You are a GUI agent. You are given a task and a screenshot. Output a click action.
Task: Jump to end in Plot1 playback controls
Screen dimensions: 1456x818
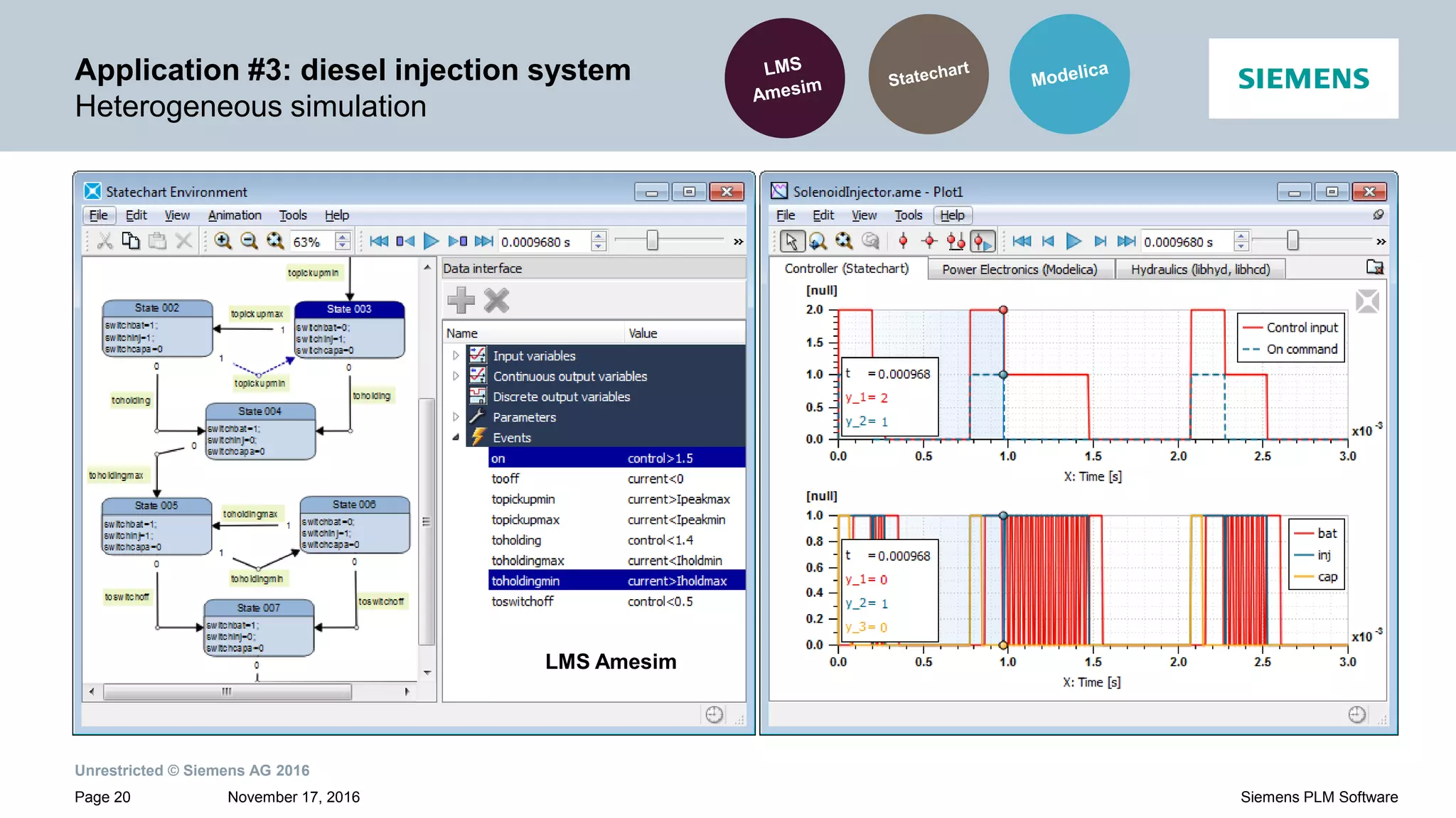click(1126, 242)
